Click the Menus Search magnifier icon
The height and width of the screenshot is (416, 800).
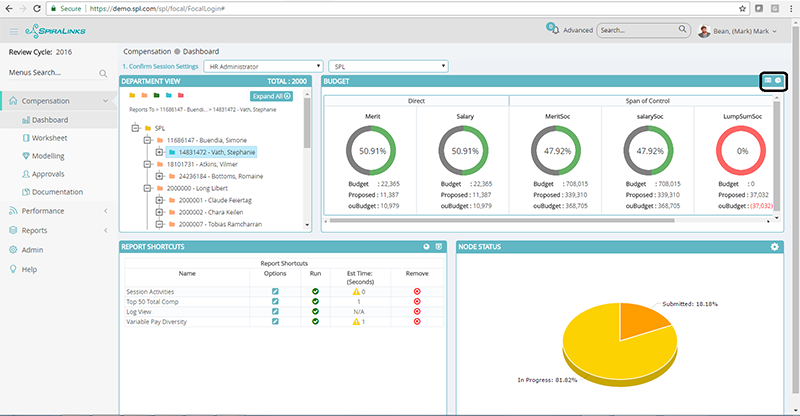pos(103,74)
